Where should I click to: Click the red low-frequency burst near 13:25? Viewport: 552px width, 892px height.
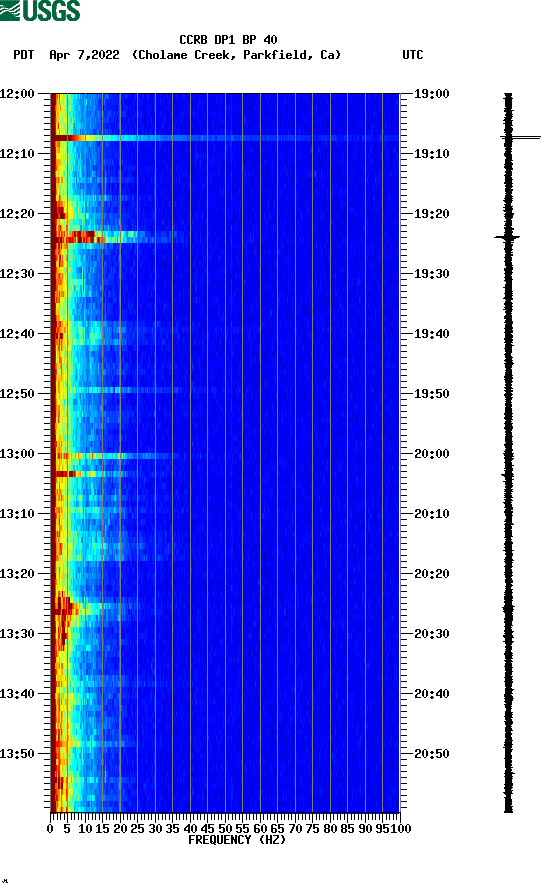click(x=65, y=606)
